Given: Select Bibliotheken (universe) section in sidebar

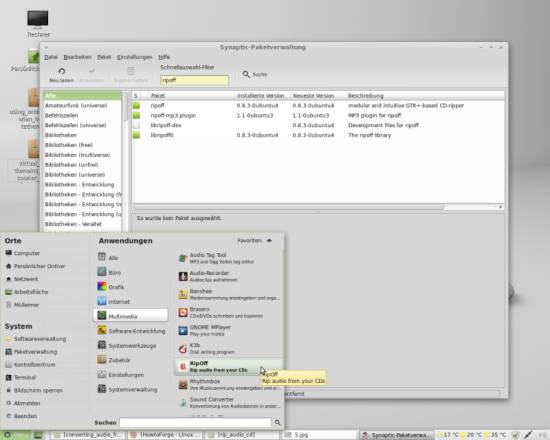Looking at the screenshot, I should pos(75,174).
